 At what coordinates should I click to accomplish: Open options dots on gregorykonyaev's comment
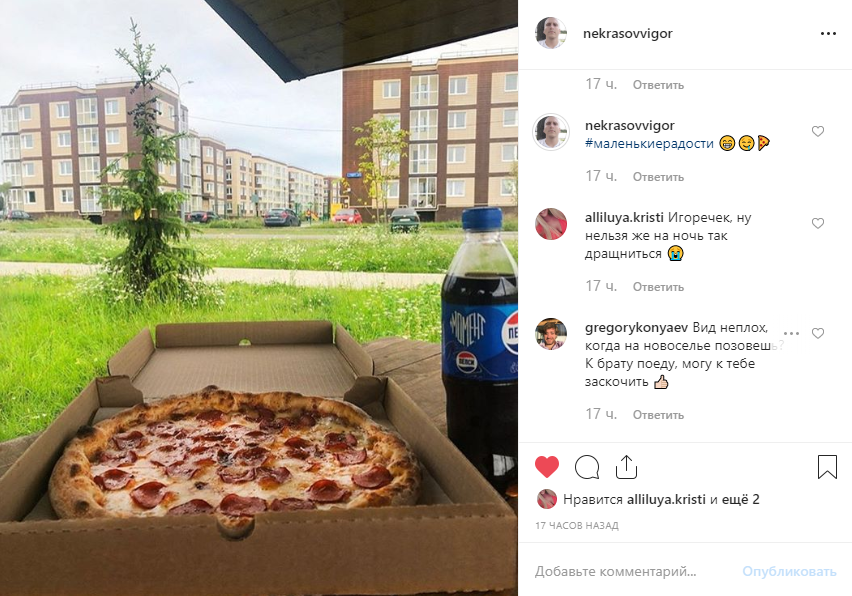click(x=791, y=334)
